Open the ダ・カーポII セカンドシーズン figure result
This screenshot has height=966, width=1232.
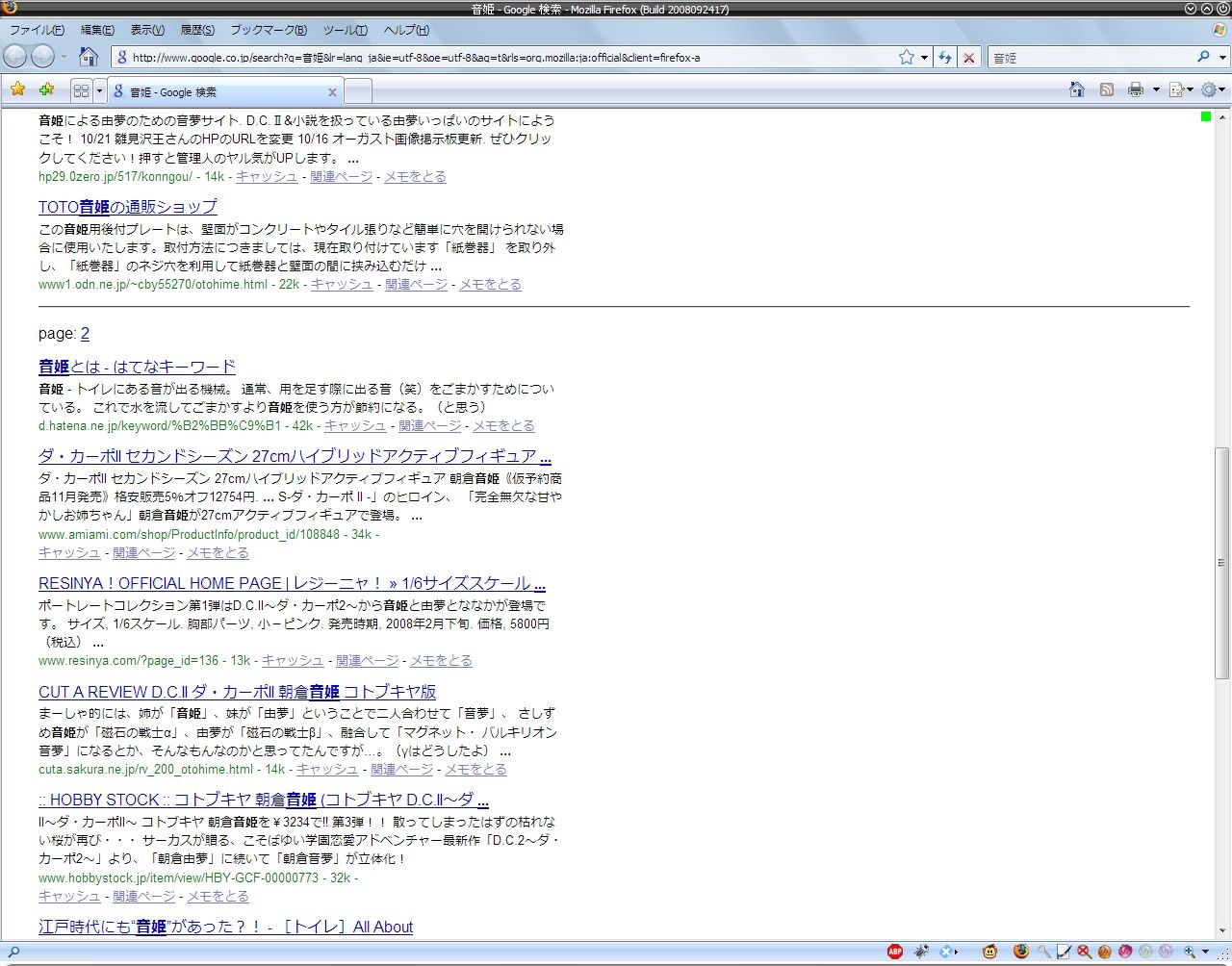pos(295,456)
